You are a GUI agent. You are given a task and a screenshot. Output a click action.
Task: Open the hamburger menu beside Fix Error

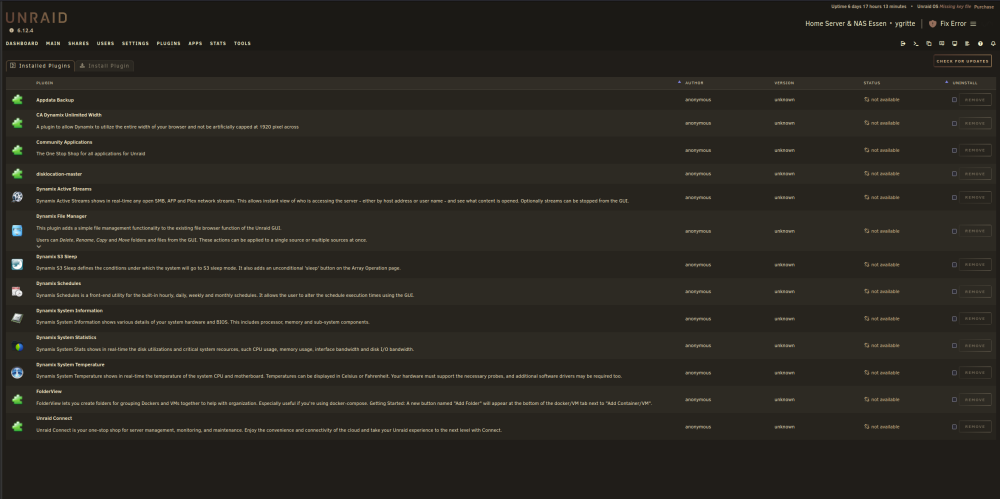point(973,24)
